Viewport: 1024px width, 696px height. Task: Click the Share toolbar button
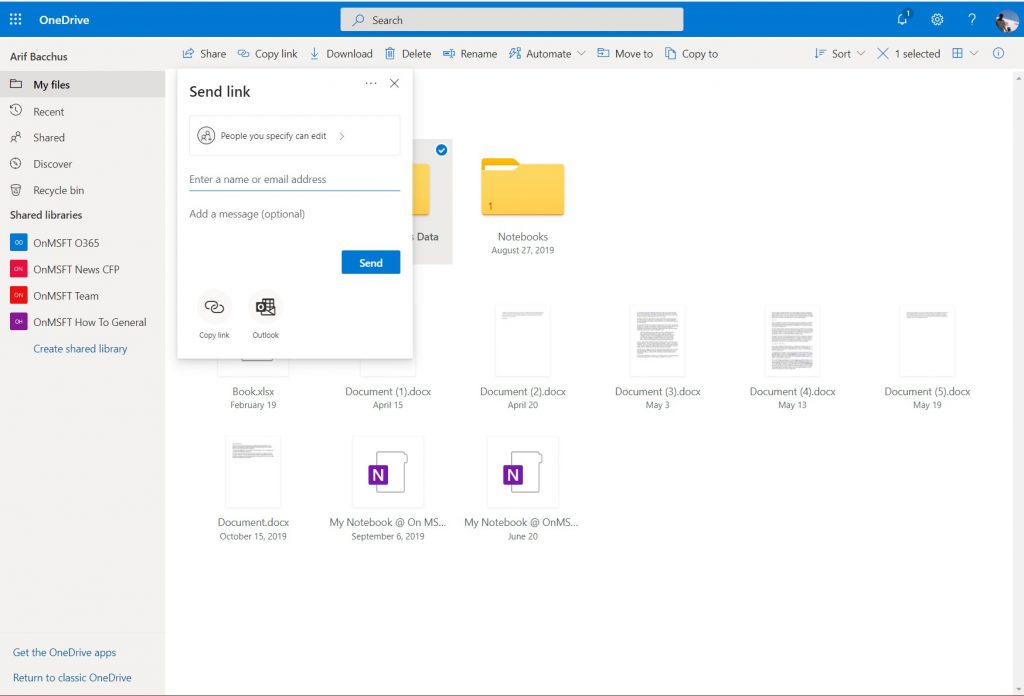pyautogui.click(x=204, y=54)
